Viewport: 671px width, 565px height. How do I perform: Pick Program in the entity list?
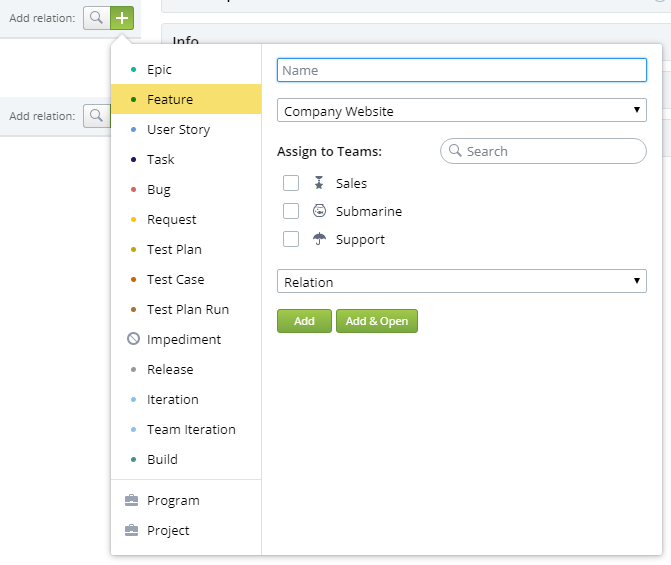pyautogui.click(x=186, y=500)
